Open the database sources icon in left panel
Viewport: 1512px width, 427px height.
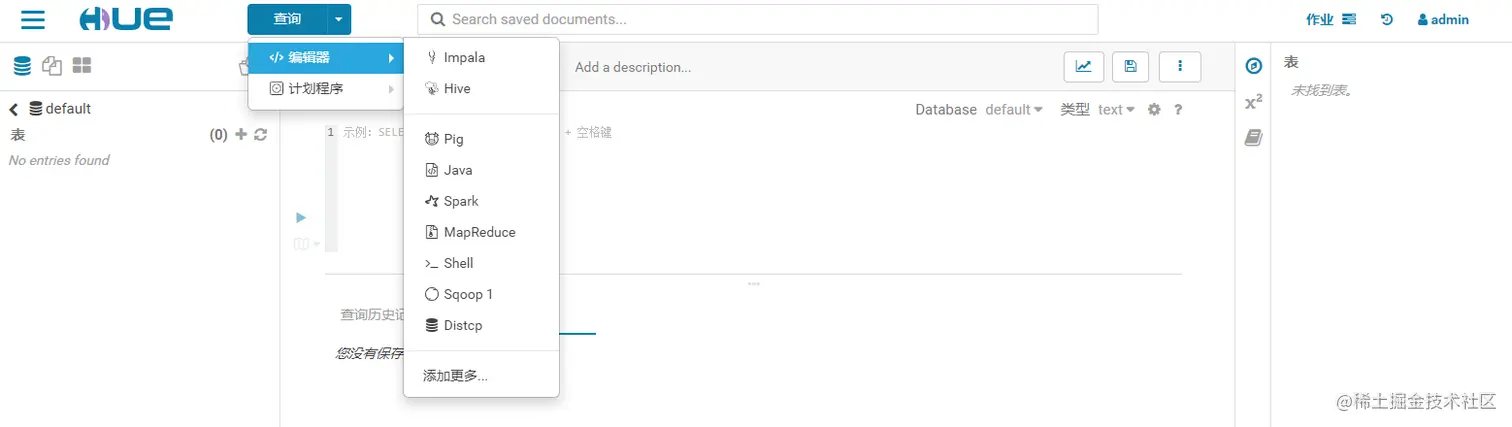pos(22,66)
